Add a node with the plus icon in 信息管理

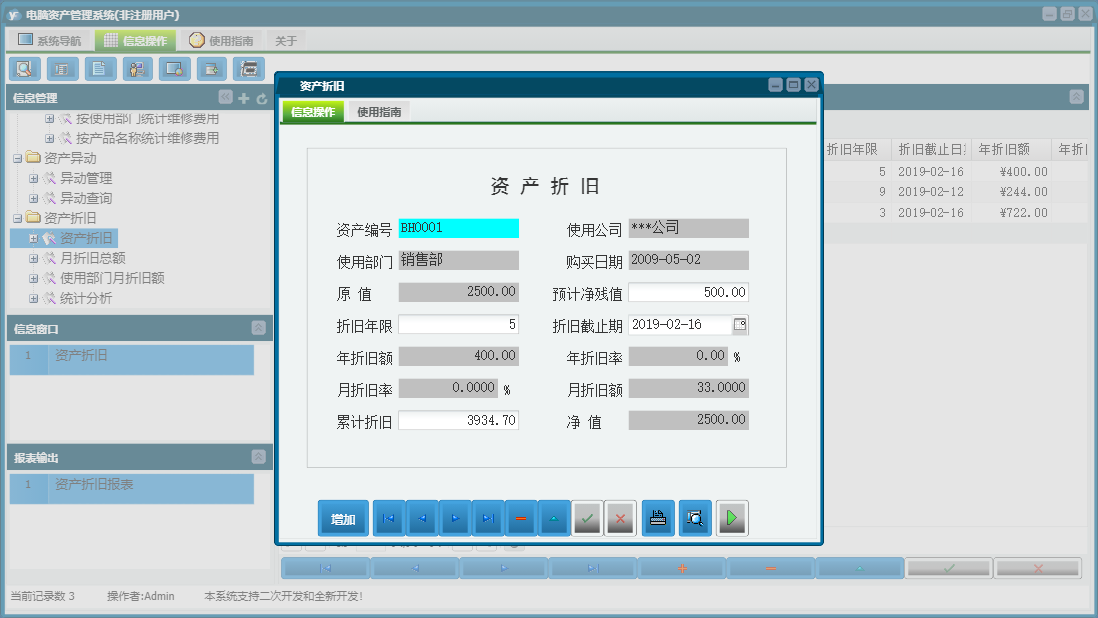[243, 98]
